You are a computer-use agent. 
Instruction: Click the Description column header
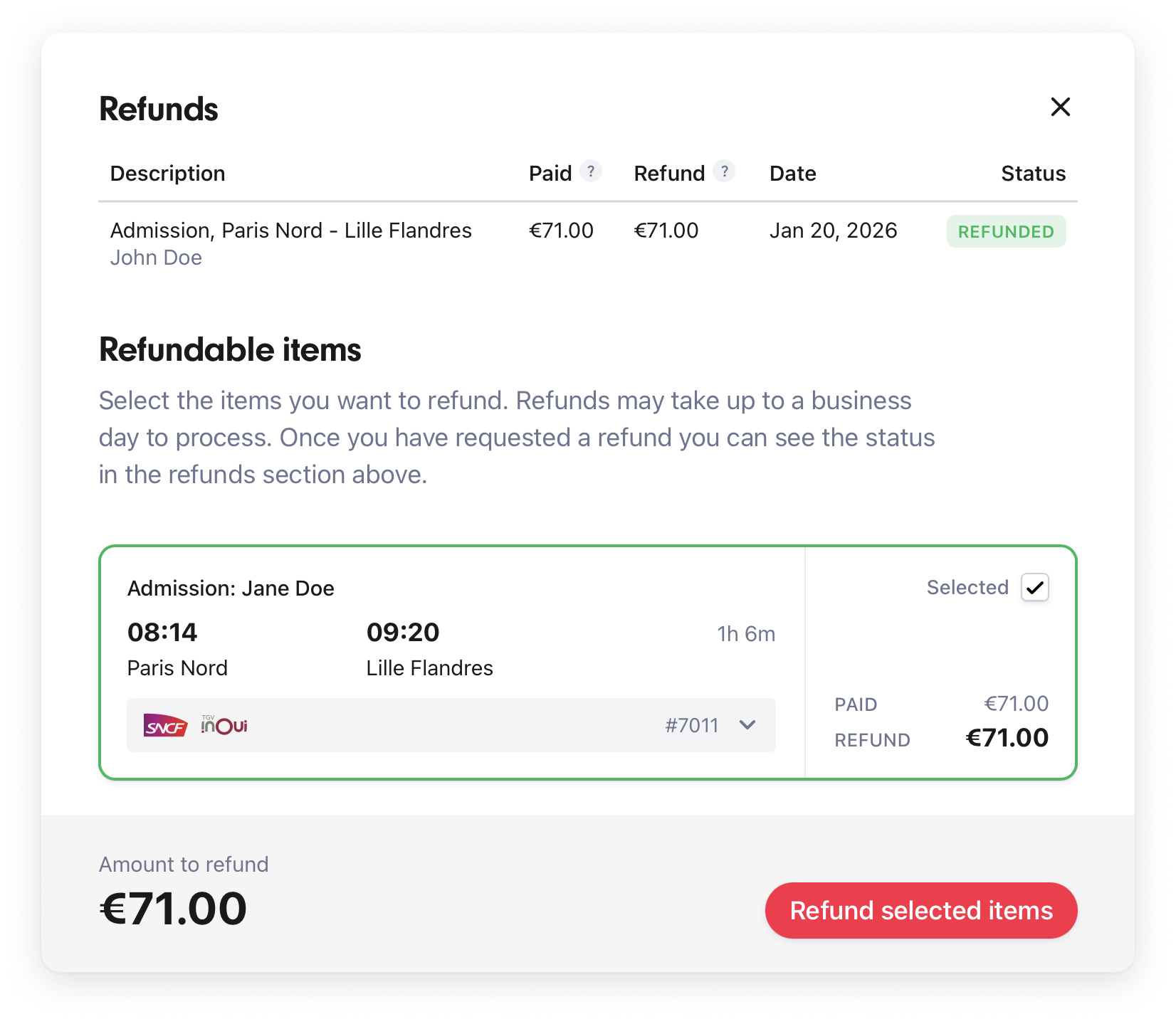[x=167, y=174]
